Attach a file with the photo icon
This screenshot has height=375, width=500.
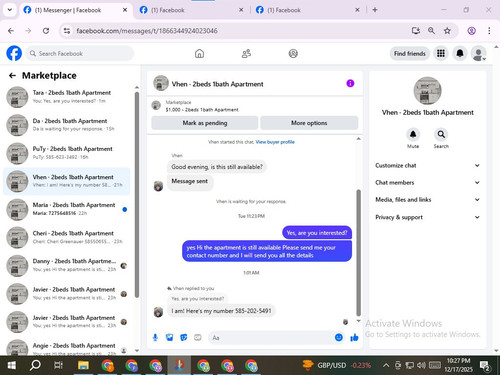pos(169,338)
